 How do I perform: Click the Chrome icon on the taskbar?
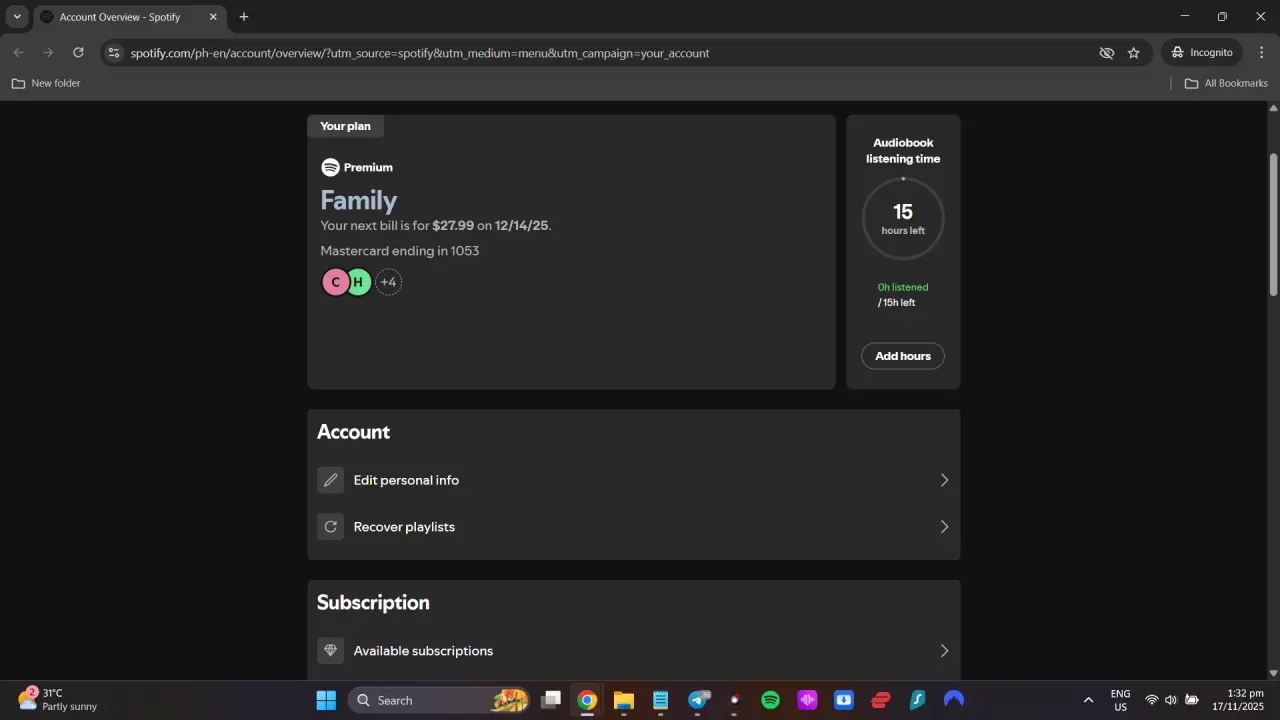pyautogui.click(x=587, y=700)
